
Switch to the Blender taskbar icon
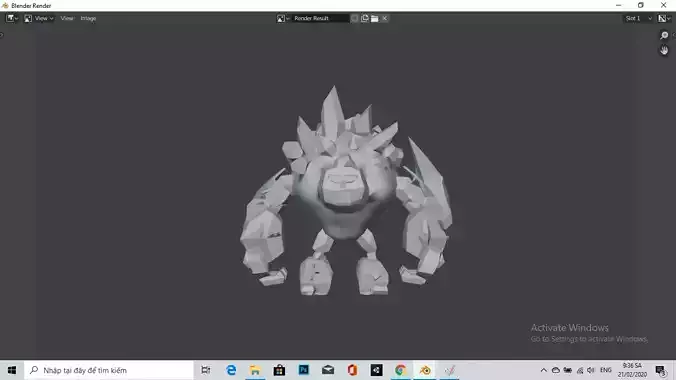click(x=425, y=370)
